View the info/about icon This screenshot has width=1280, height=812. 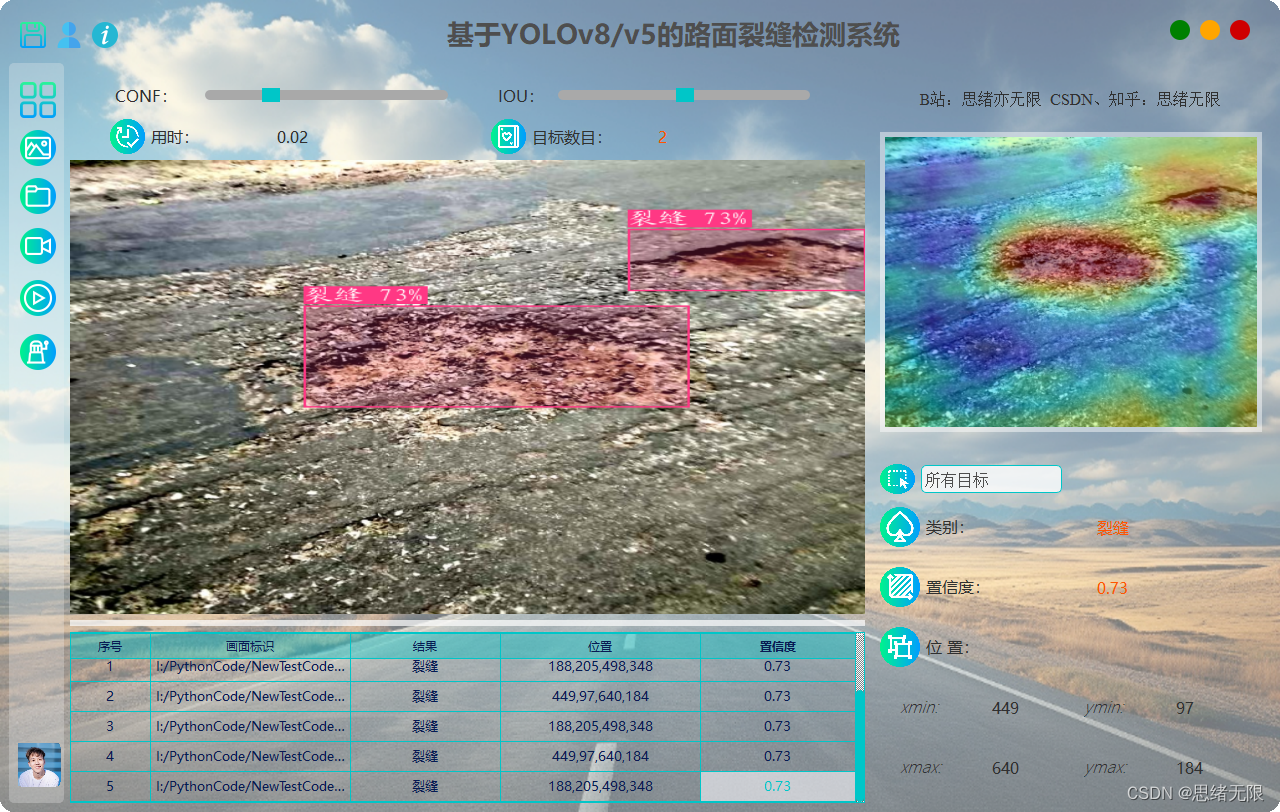pos(104,34)
